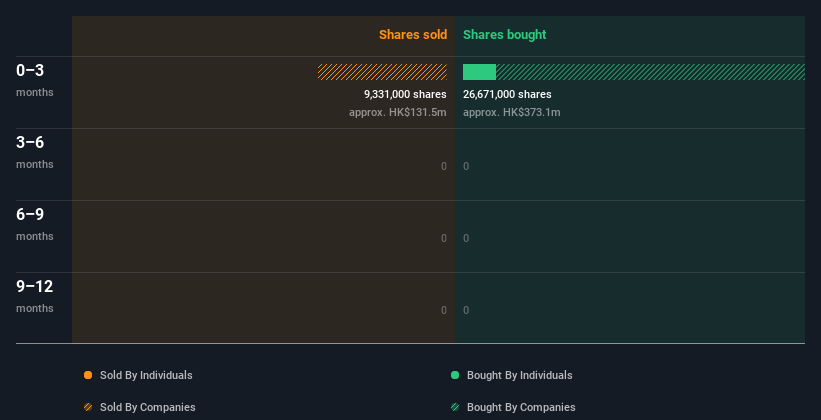821x420 pixels.
Task: Click the striped Sold By Companies legend icon
Action: point(88,407)
